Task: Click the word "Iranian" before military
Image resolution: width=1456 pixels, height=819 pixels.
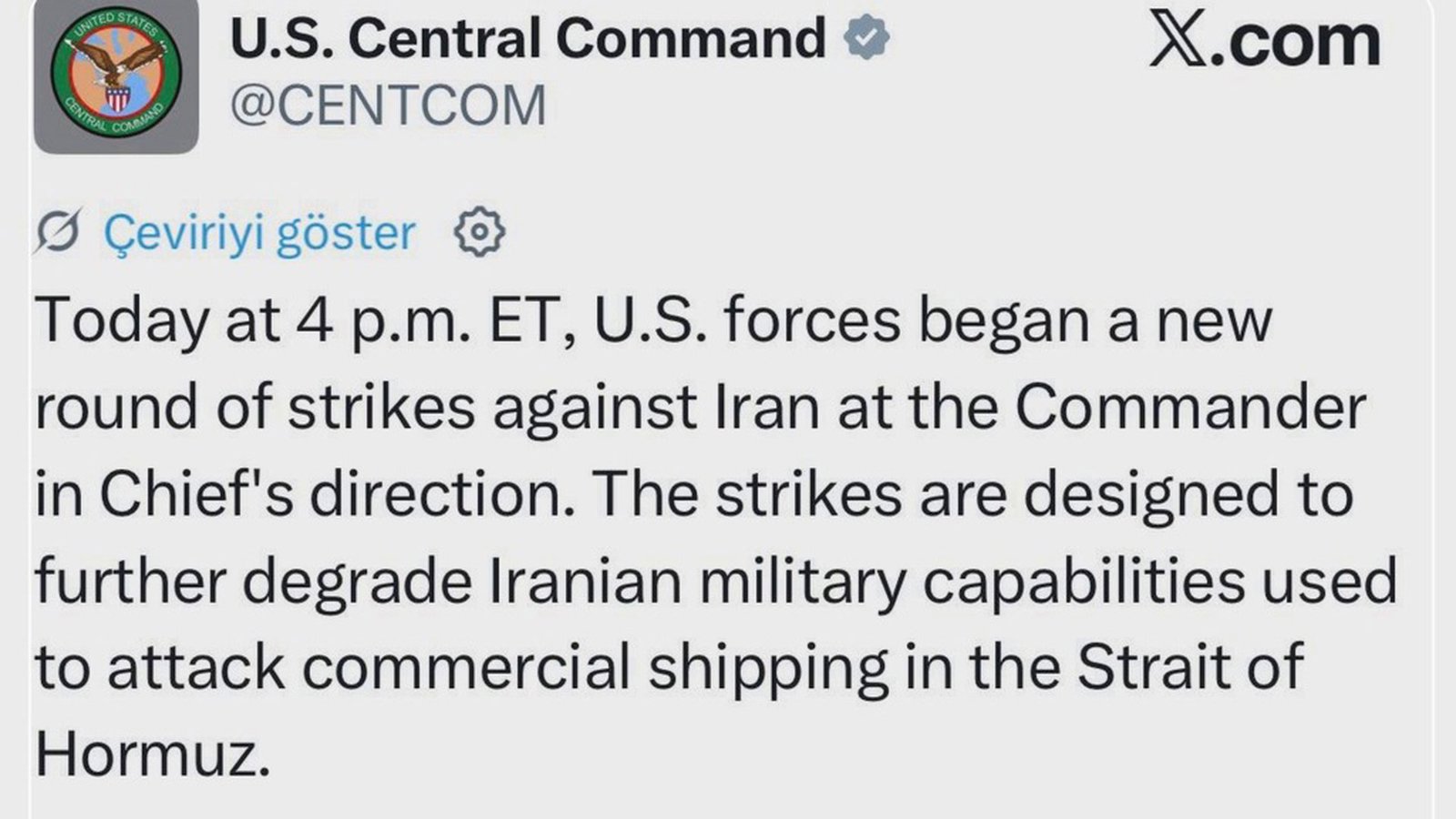Action: point(585,582)
